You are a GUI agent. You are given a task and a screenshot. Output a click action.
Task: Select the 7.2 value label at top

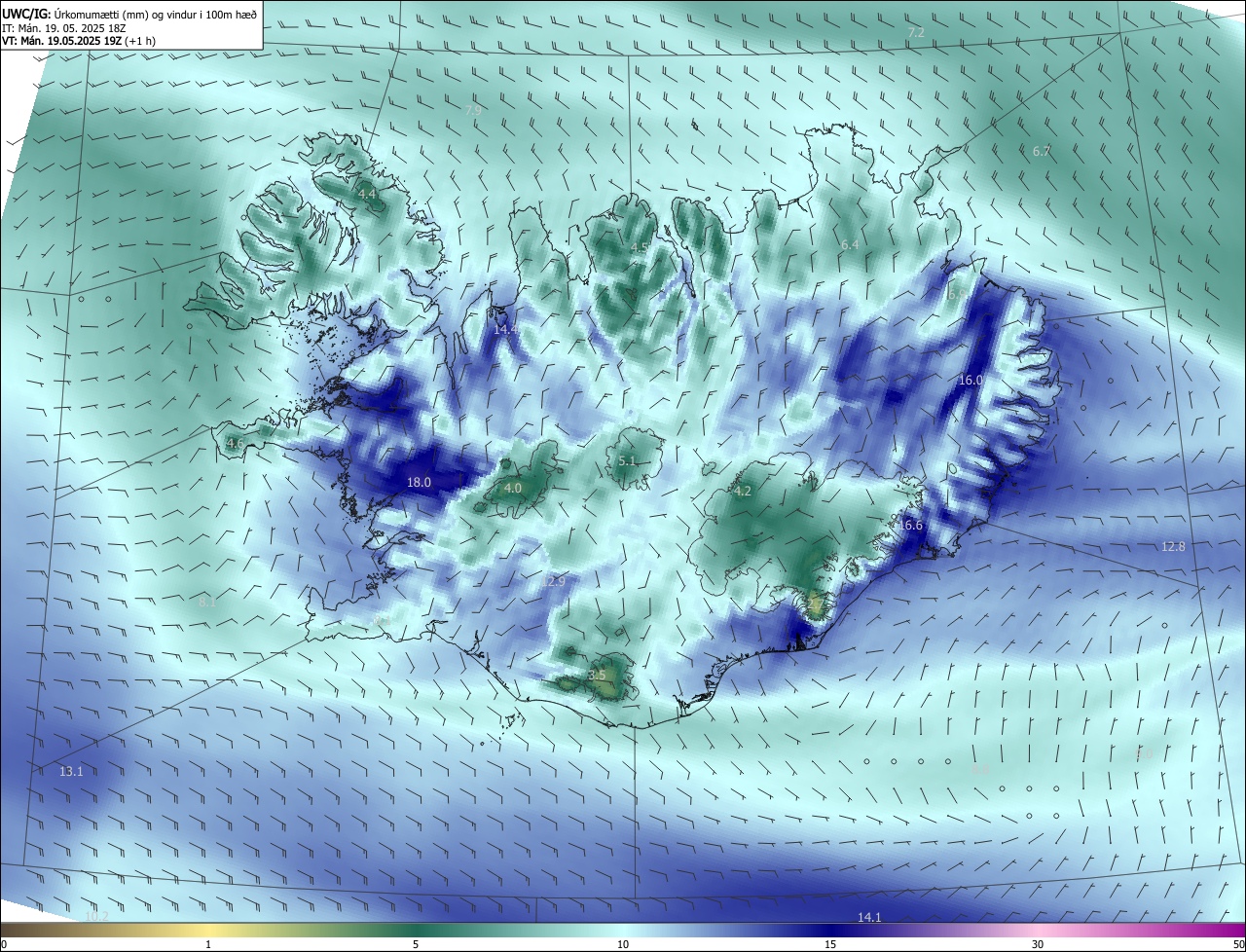coord(916,33)
